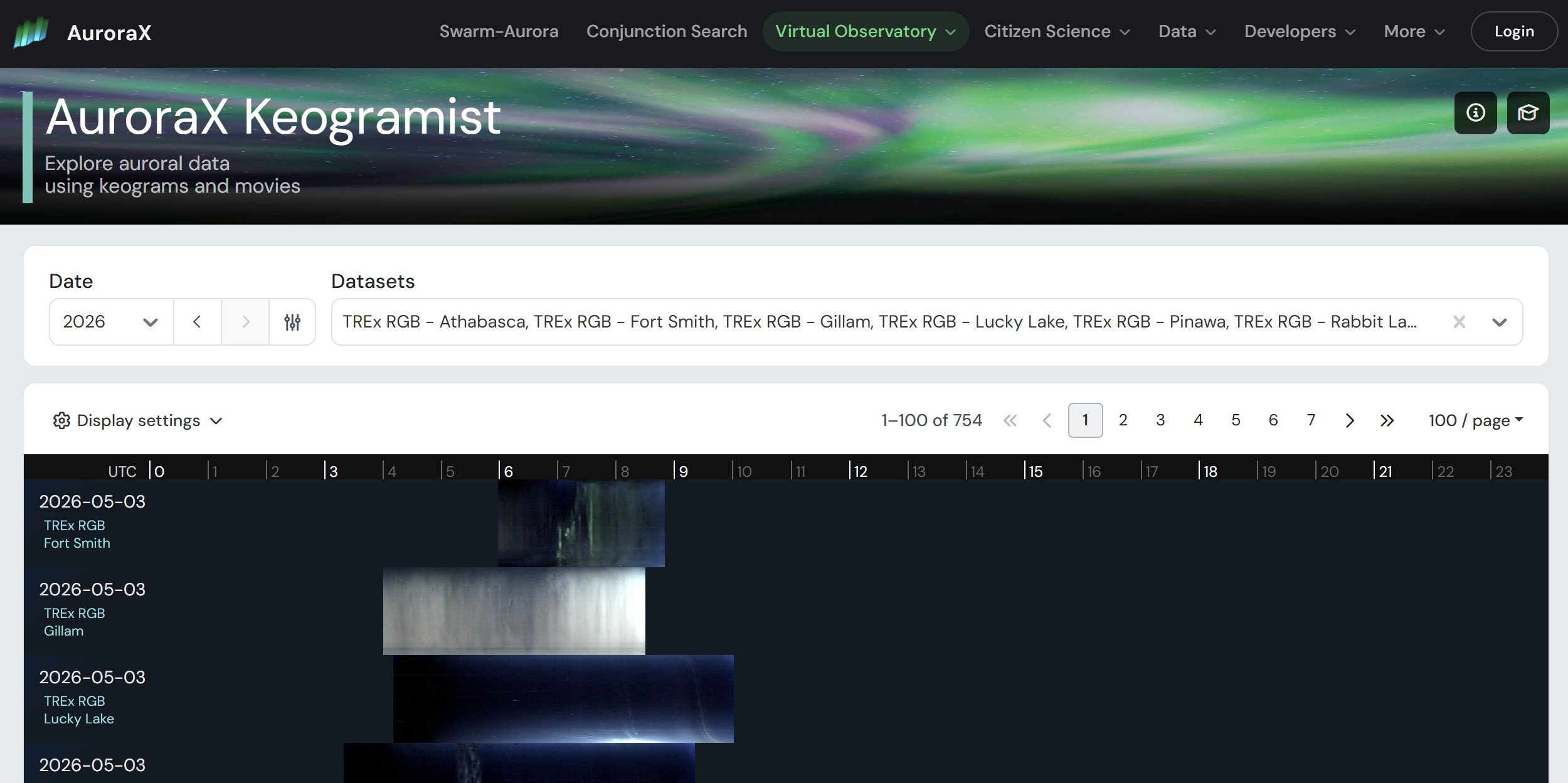This screenshot has height=783, width=1568.
Task: Jump to first page double-arrow
Action: pos(1010,420)
